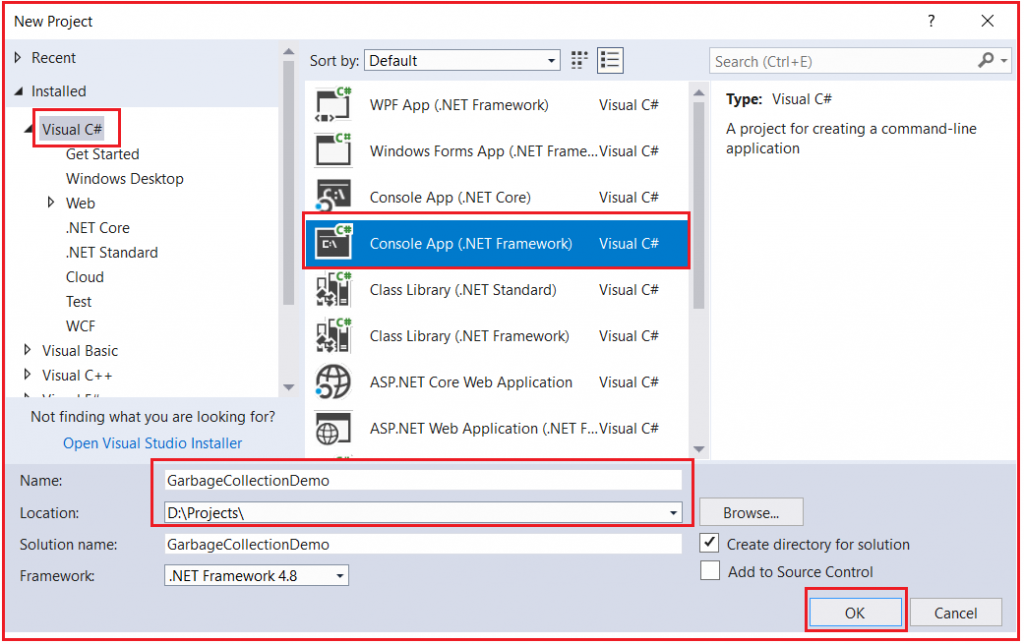Click the search magnifier icon
Image resolution: width=1024 pixels, height=644 pixels.
coord(986,61)
